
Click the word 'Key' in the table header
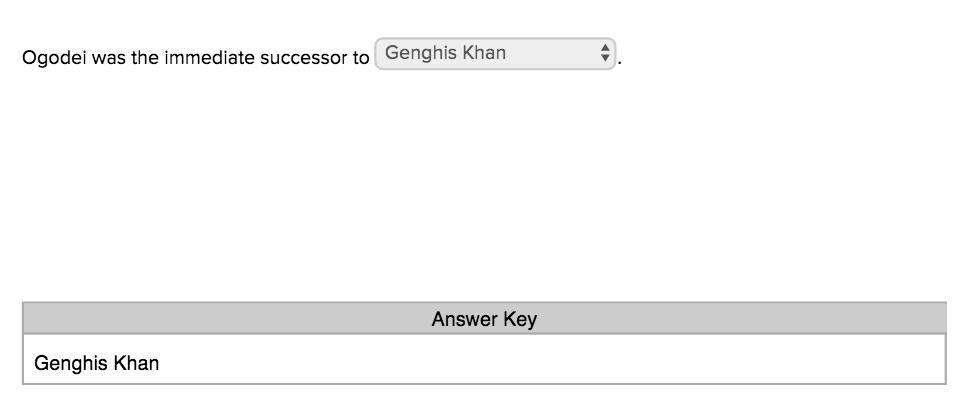(x=520, y=319)
